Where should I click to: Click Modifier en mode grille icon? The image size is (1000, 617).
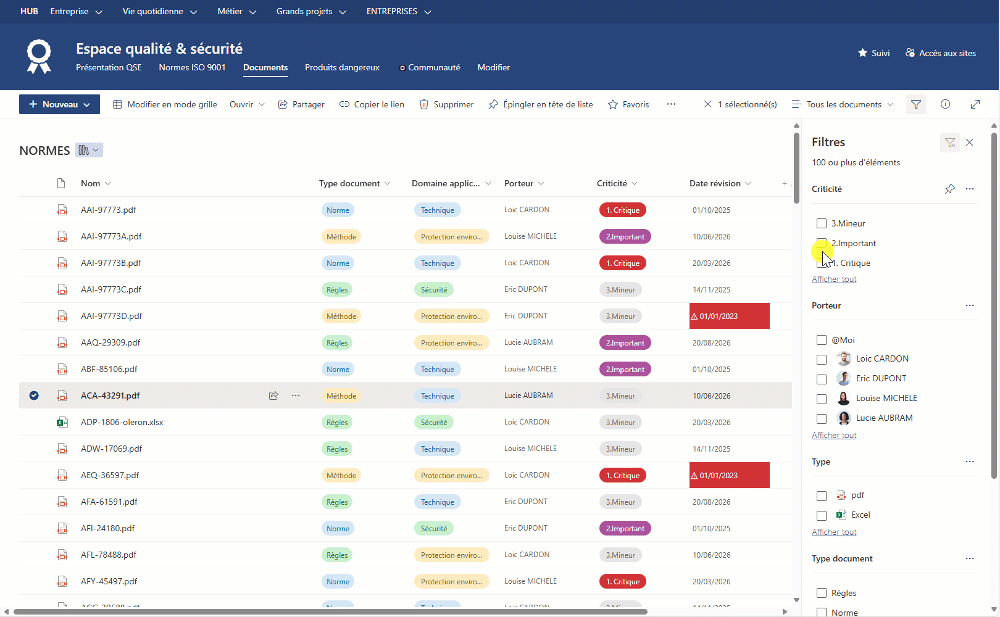coord(117,104)
